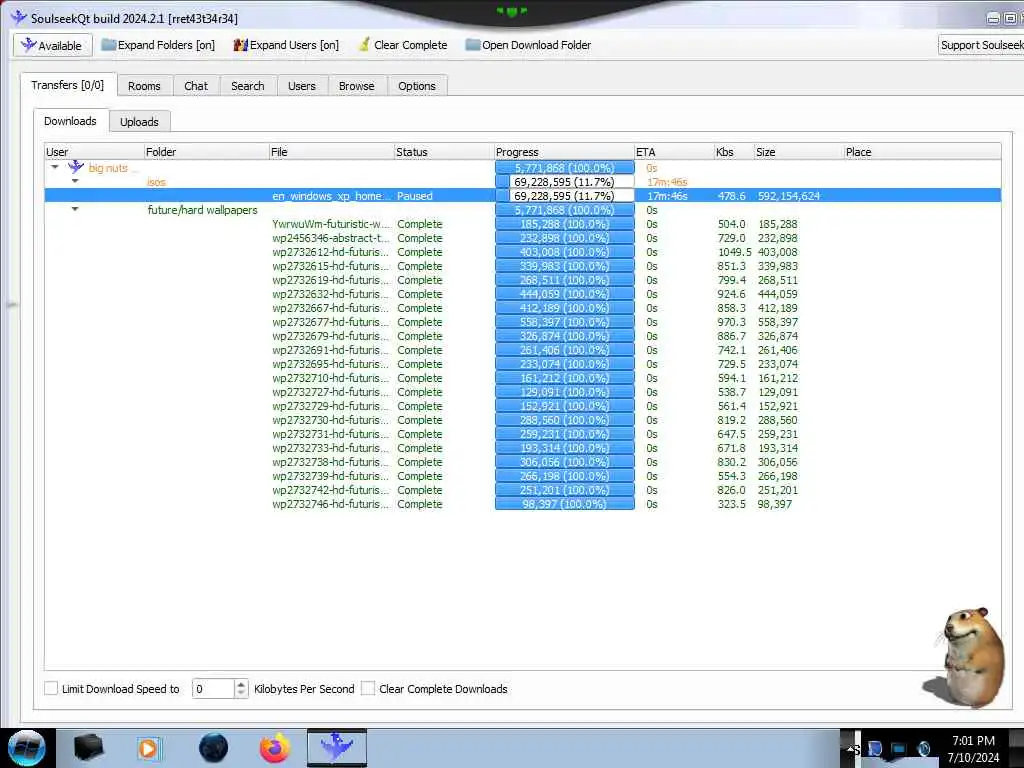Sort by the Folder column header
The width and height of the screenshot is (1024, 768).
pos(206,152)
